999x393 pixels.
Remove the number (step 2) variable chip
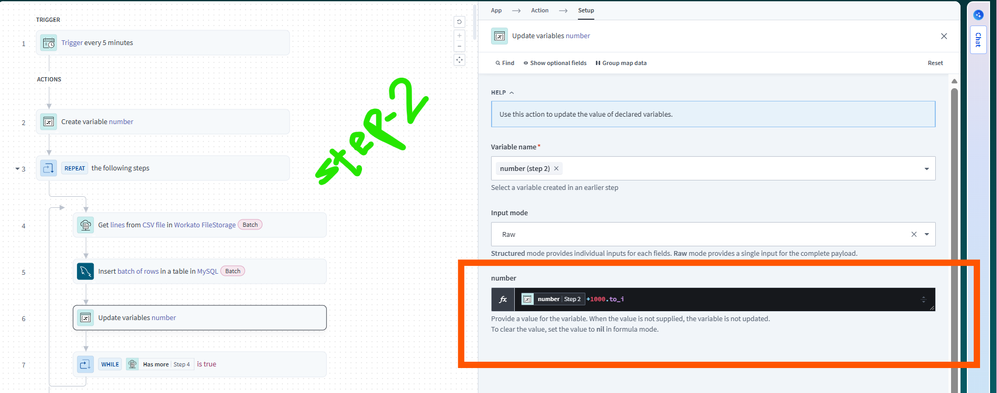556,169
